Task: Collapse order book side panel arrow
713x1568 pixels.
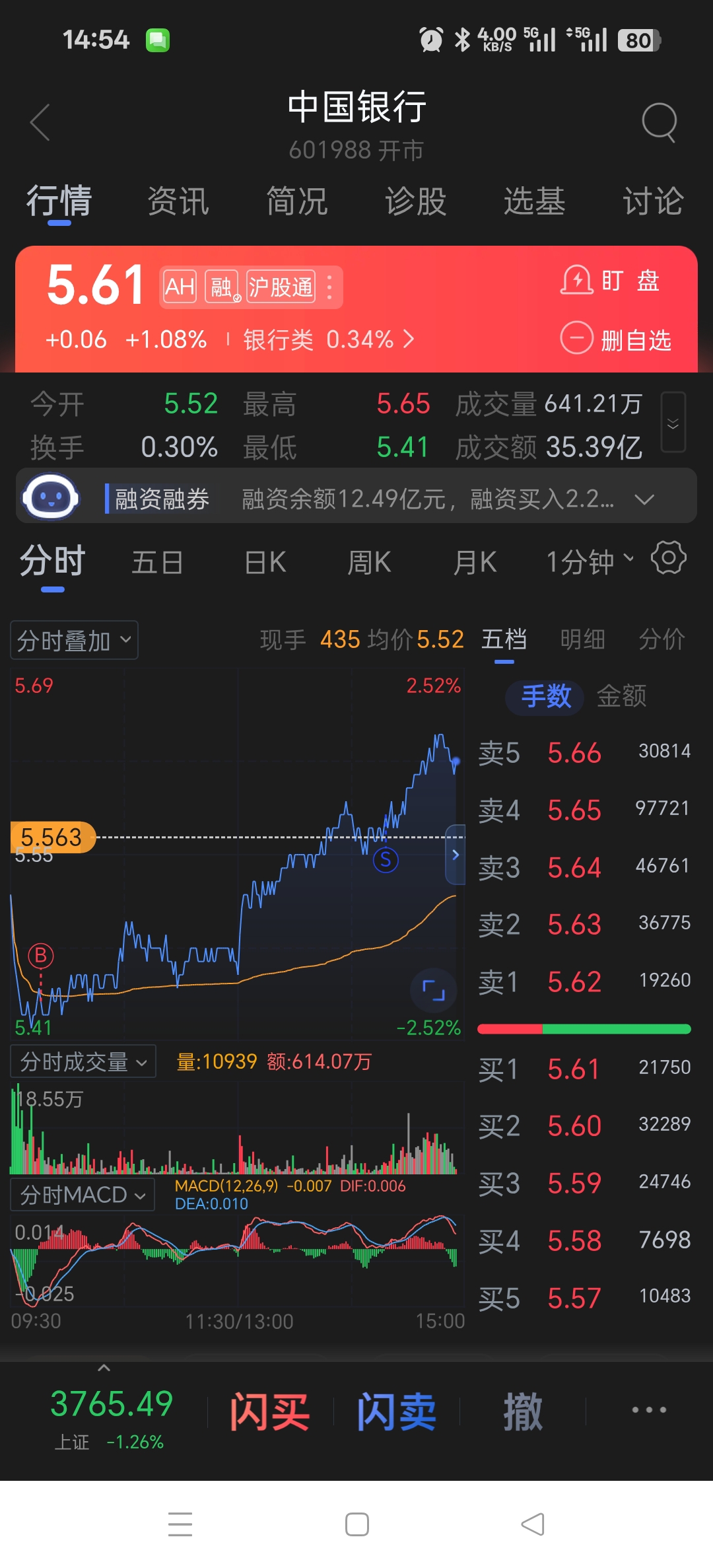Action: pos(456,855)
